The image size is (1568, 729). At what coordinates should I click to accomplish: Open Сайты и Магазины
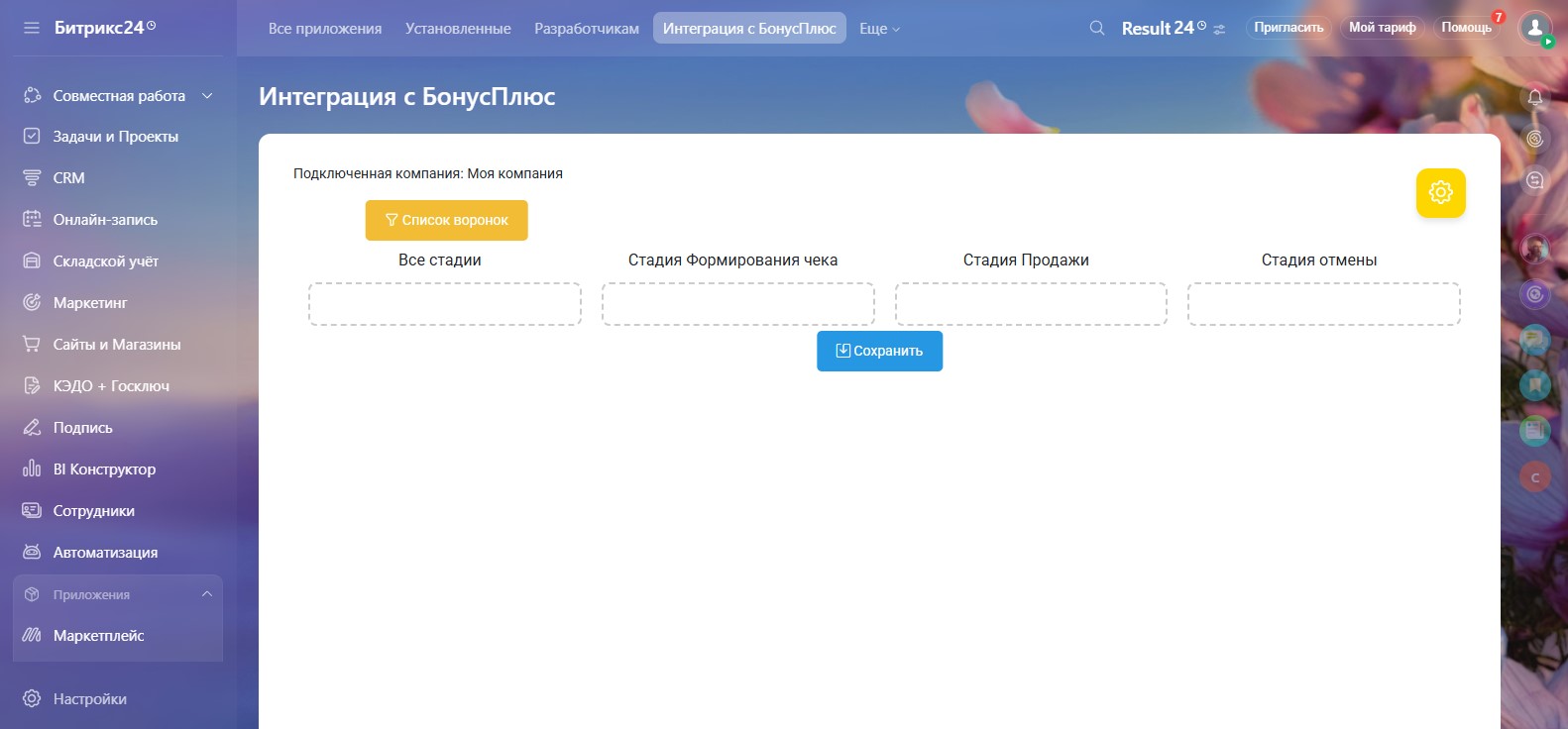pyautogui.click(x=117, y=345)
